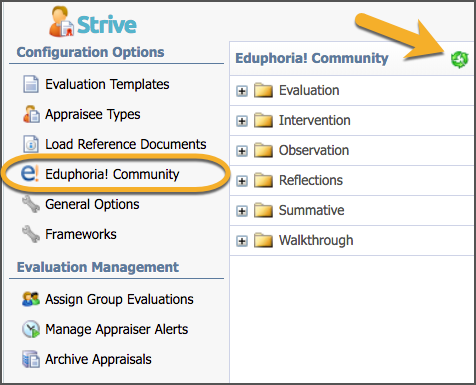The width and height of the screenshot is (476, 385).
Task: Expand the Intervention folder
Action: coord(242,121)
